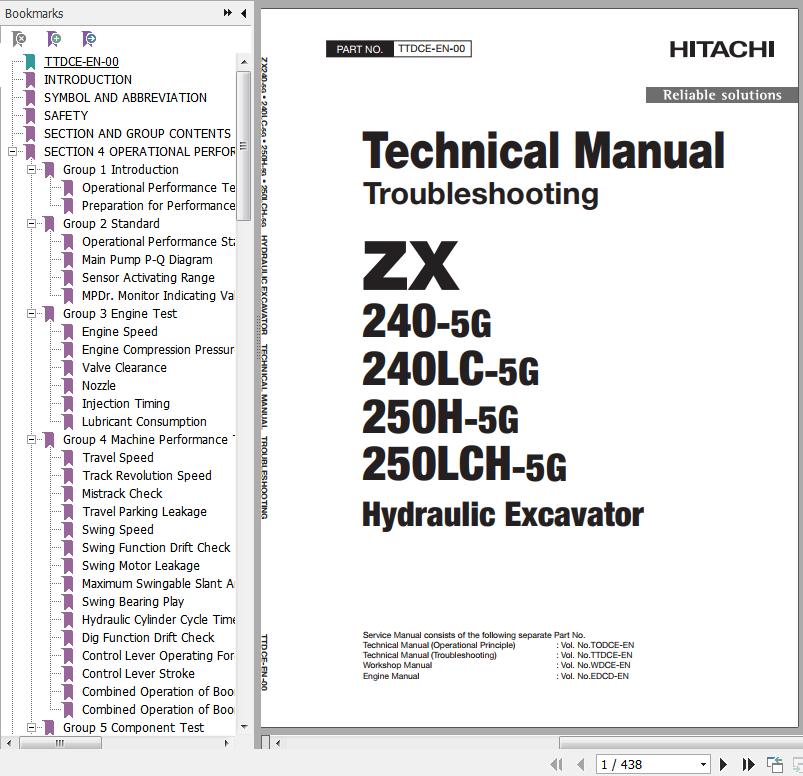Select Control Lever Operating Force bookmark

158,656
